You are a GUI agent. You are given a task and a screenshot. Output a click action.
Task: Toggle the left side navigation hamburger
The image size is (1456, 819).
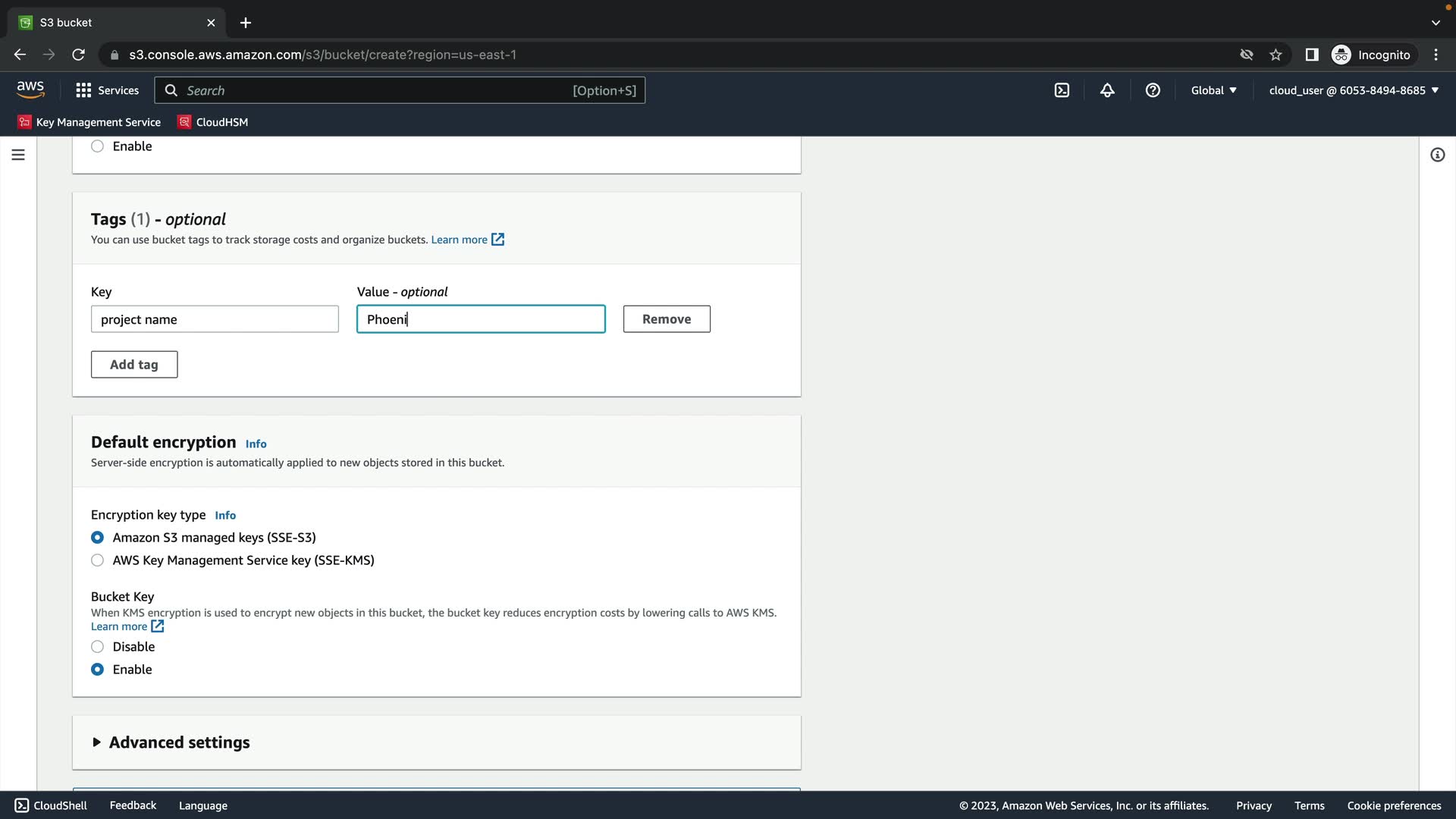pyautogui.click(x=18, y=155)
